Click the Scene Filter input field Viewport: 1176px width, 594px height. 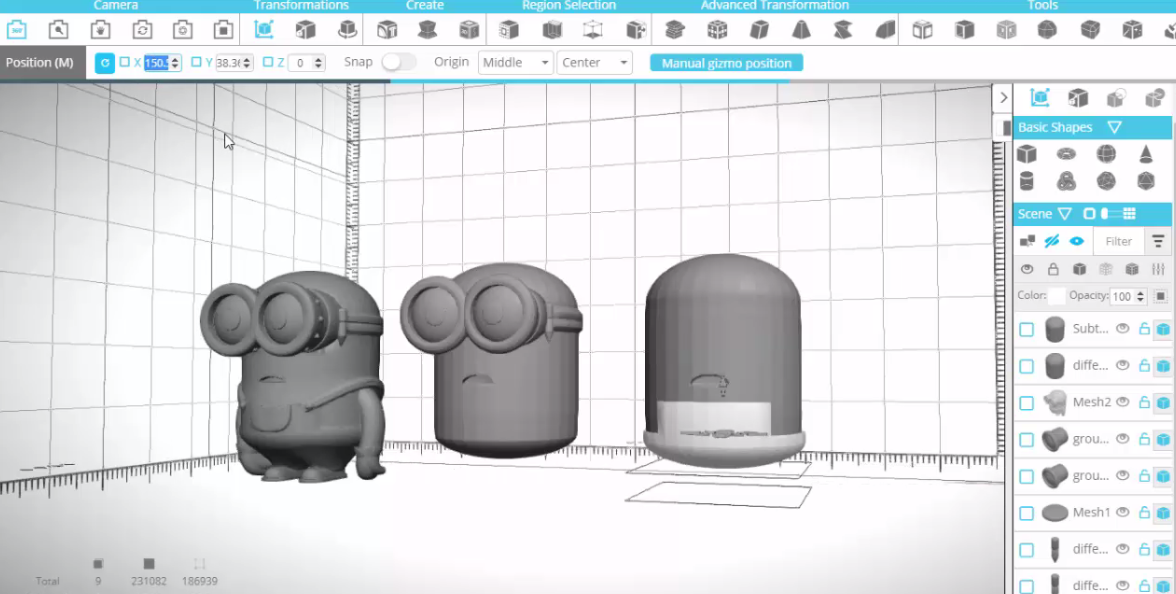tap(1118, 241)
